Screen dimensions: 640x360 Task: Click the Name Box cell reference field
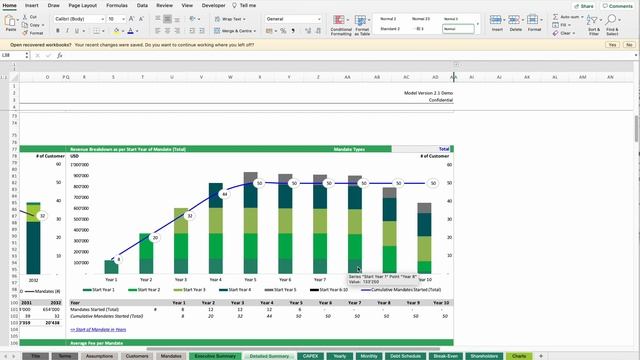(x=15, y=55)
